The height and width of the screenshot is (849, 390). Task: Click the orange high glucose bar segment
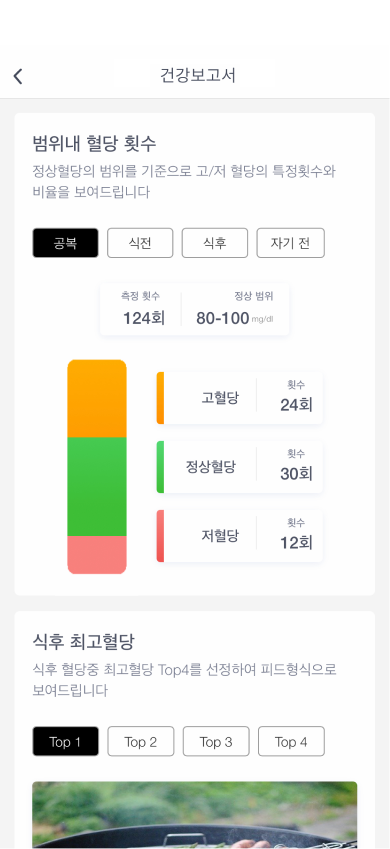(x=97, y=398)
